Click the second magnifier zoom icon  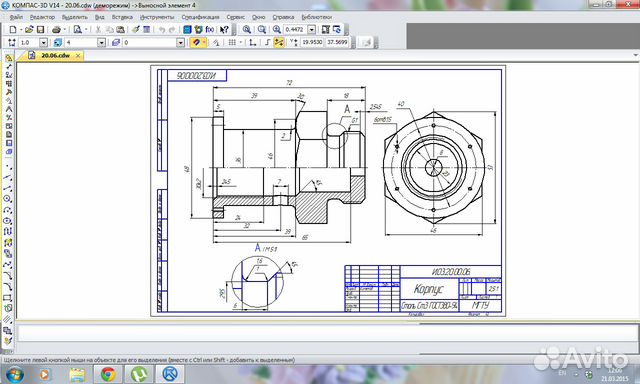pyautogui.click(x=262, y=29)
